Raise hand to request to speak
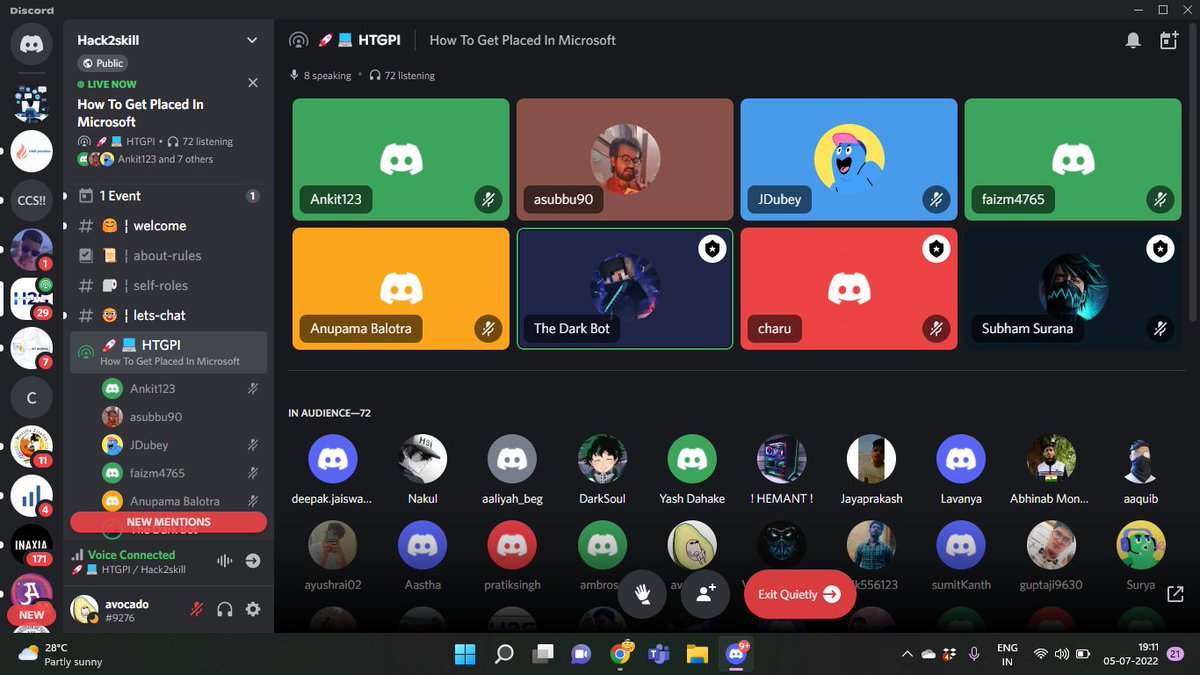Image resolution: width=1200 pixels, height=675 pixels. tap(642, 594)
